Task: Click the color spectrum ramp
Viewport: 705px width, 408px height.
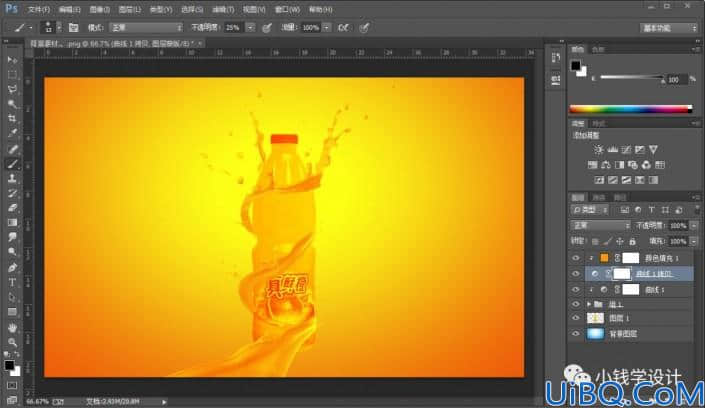Action: pyautogui.click(x=631, y=108)
